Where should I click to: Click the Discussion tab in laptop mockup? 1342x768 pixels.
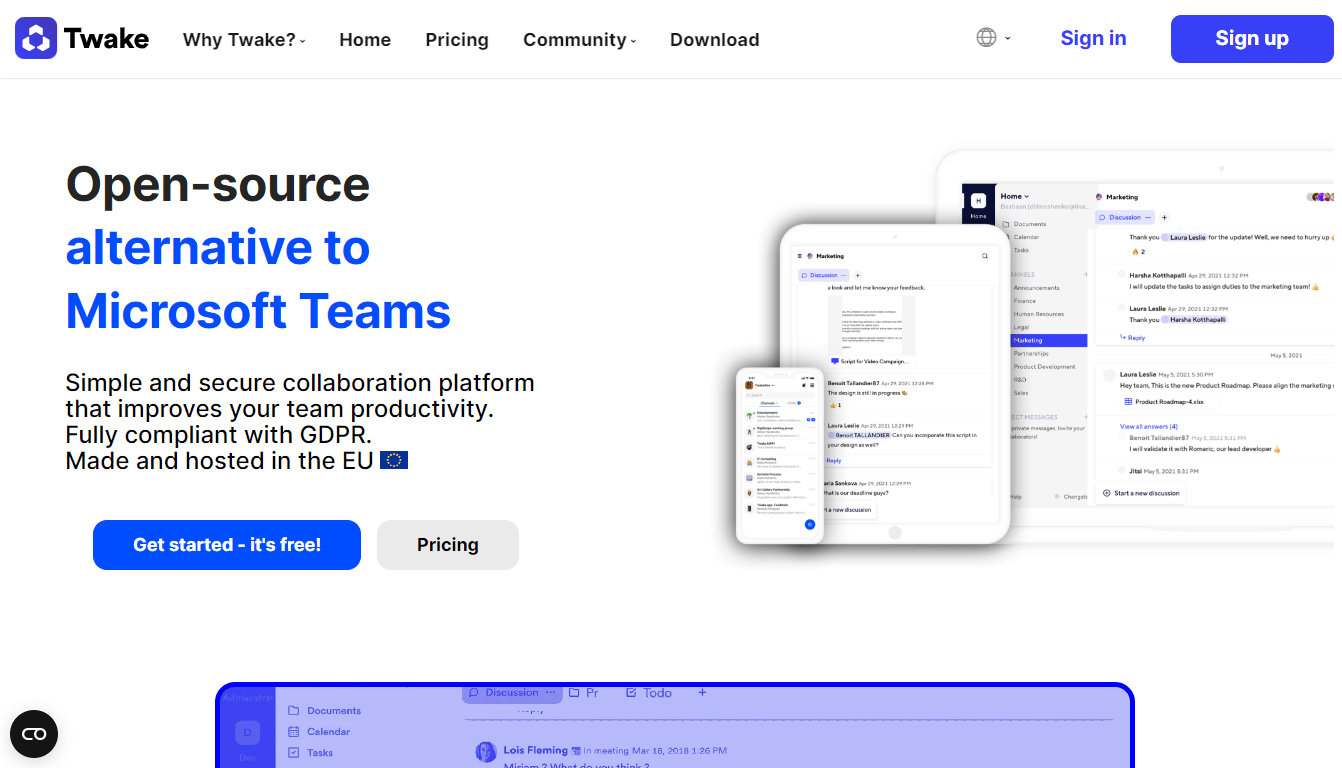tap(1126, 217)
